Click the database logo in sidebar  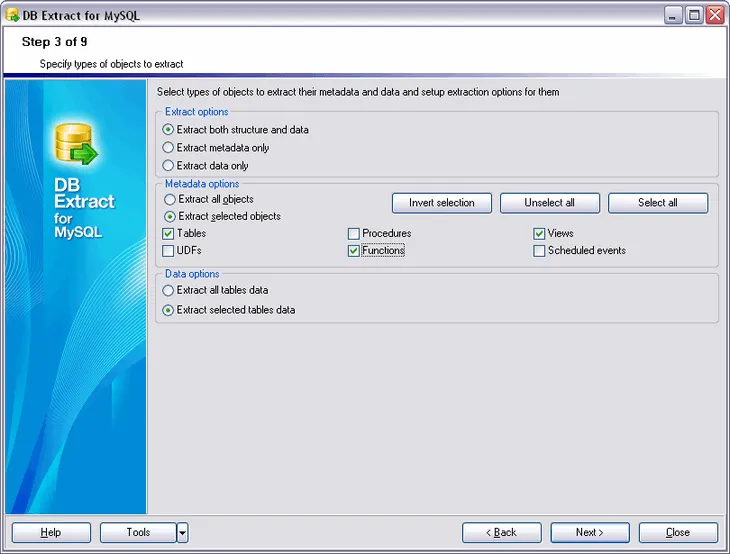point(76,144)
